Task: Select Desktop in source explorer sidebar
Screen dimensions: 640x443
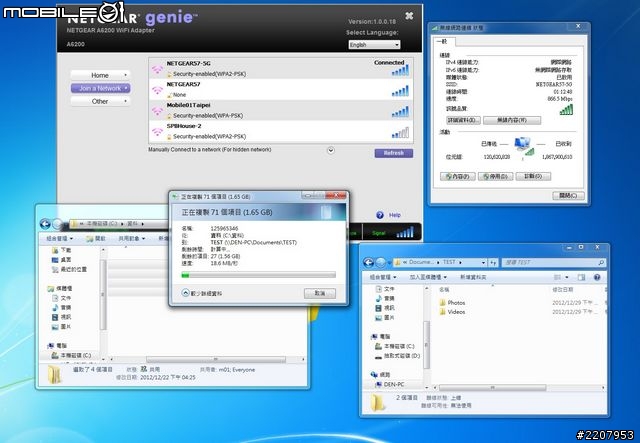Action: [62, 260]
